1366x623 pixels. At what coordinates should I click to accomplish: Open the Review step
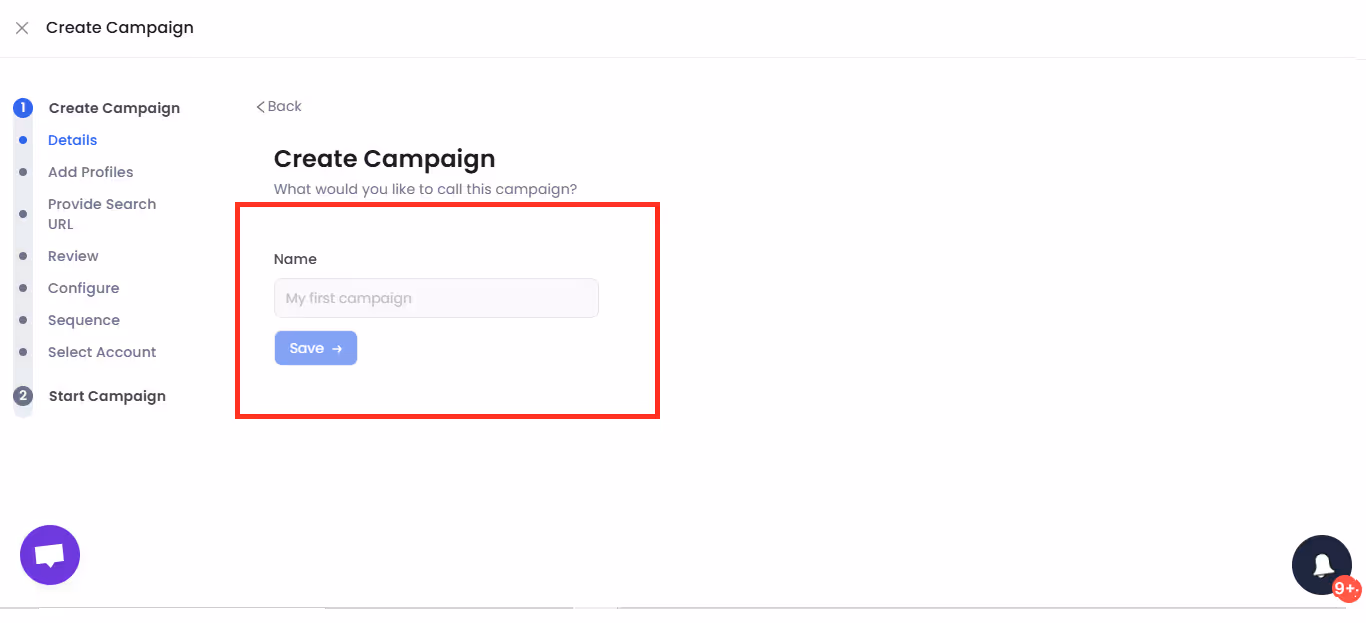coord(72,256)
